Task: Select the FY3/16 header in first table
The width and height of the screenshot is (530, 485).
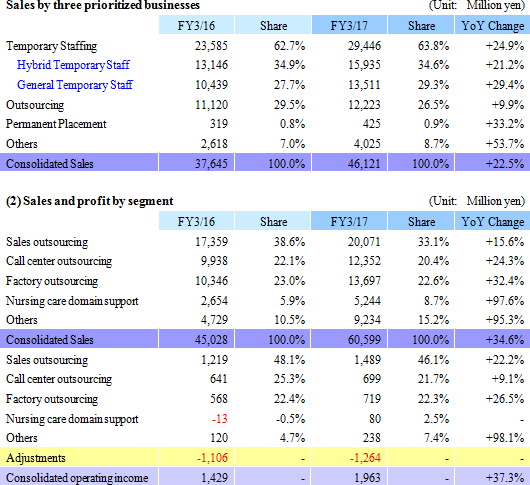Action: click(196, 25)
